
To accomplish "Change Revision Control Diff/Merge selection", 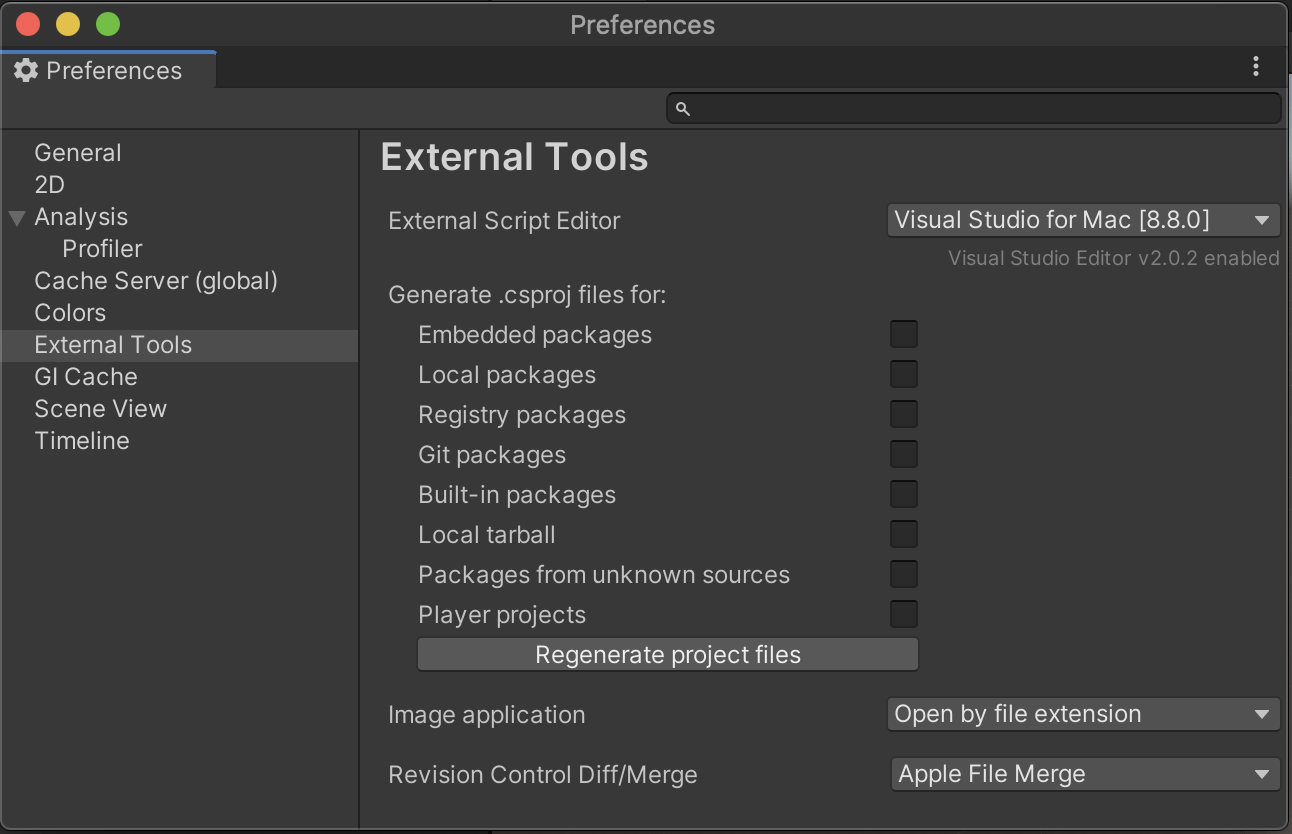I will pyautogui.click(x=1083, y=773).
